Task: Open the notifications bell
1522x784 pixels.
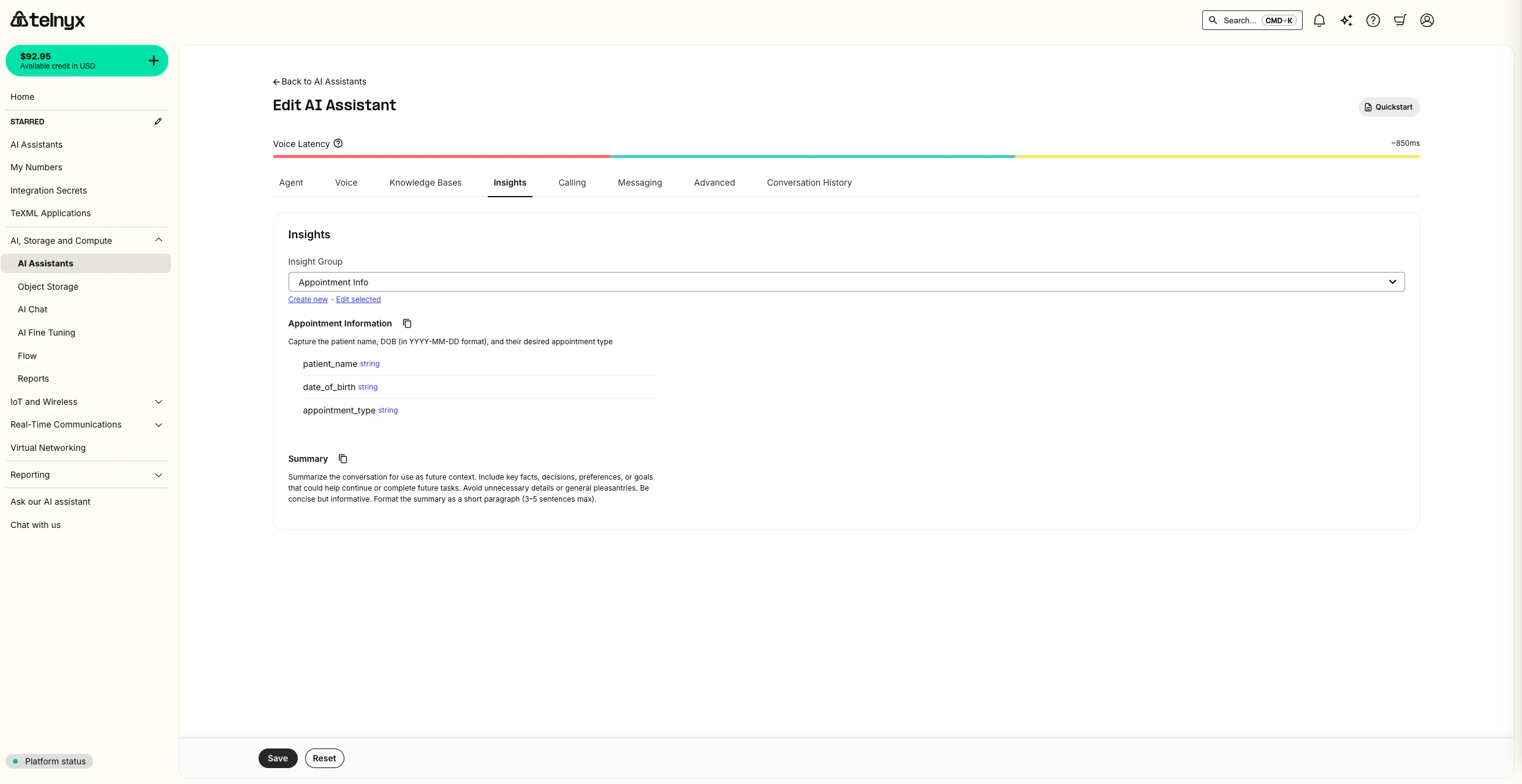Action: (x=1319, y=20)
